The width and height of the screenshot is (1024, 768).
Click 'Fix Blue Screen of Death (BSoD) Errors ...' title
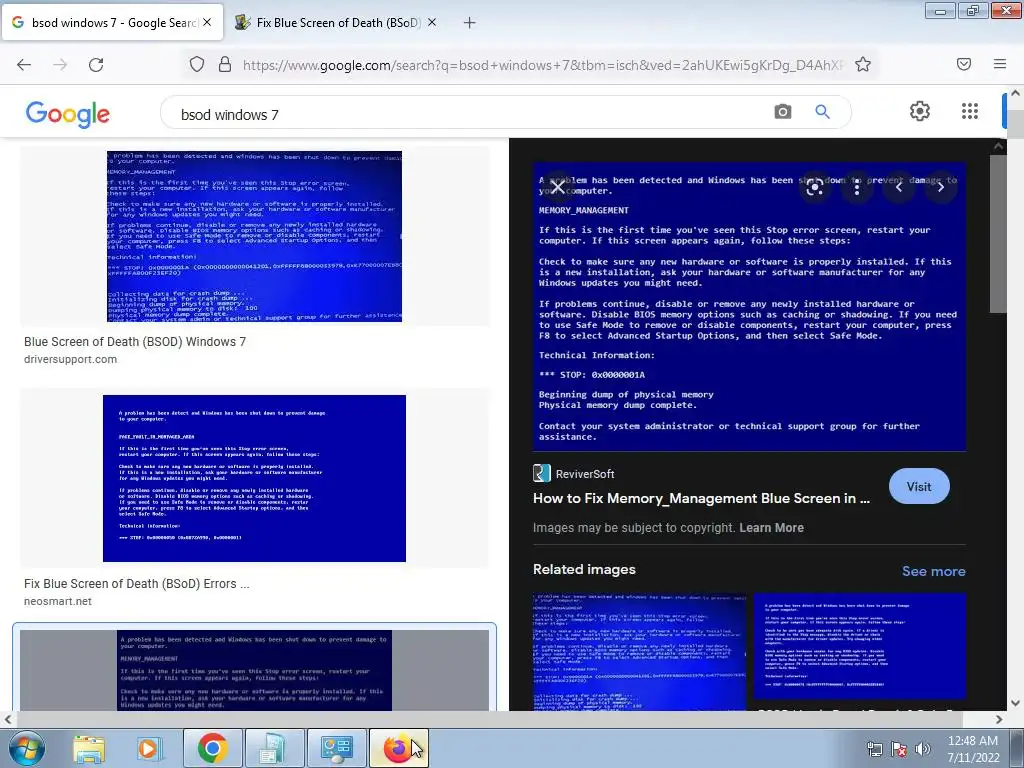coord(136,584)
